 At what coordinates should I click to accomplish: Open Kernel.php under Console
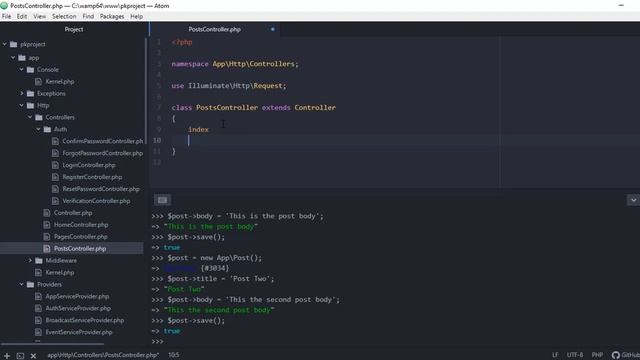(60, 82)
